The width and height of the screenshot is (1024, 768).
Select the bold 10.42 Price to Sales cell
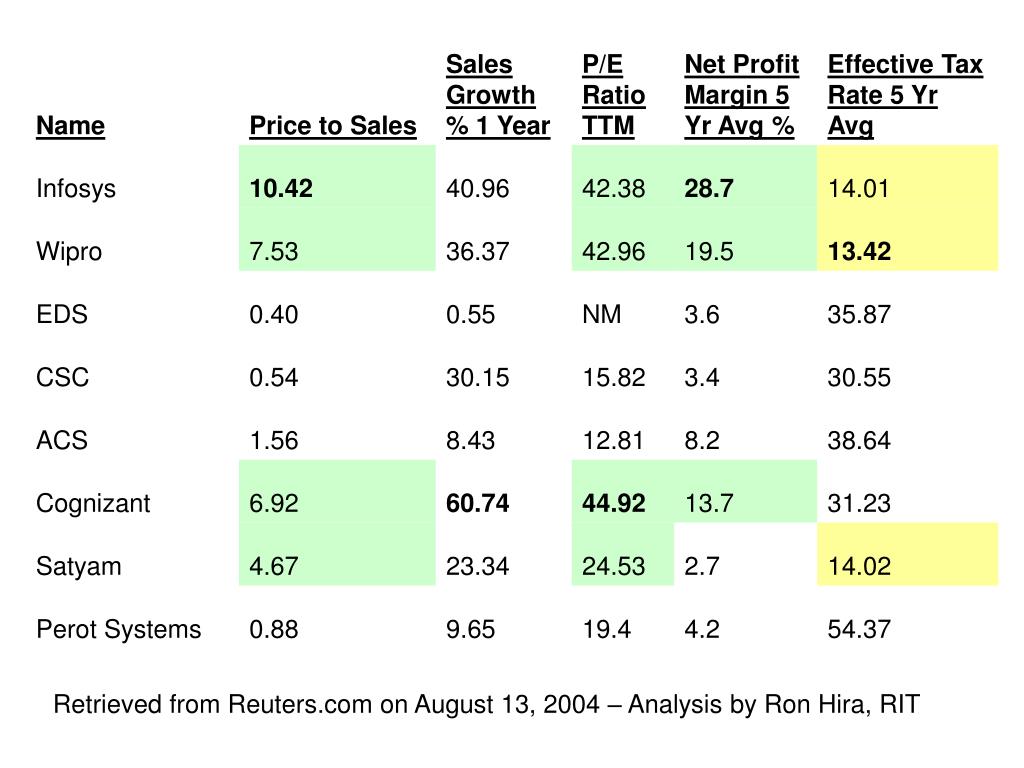point(281,189)
